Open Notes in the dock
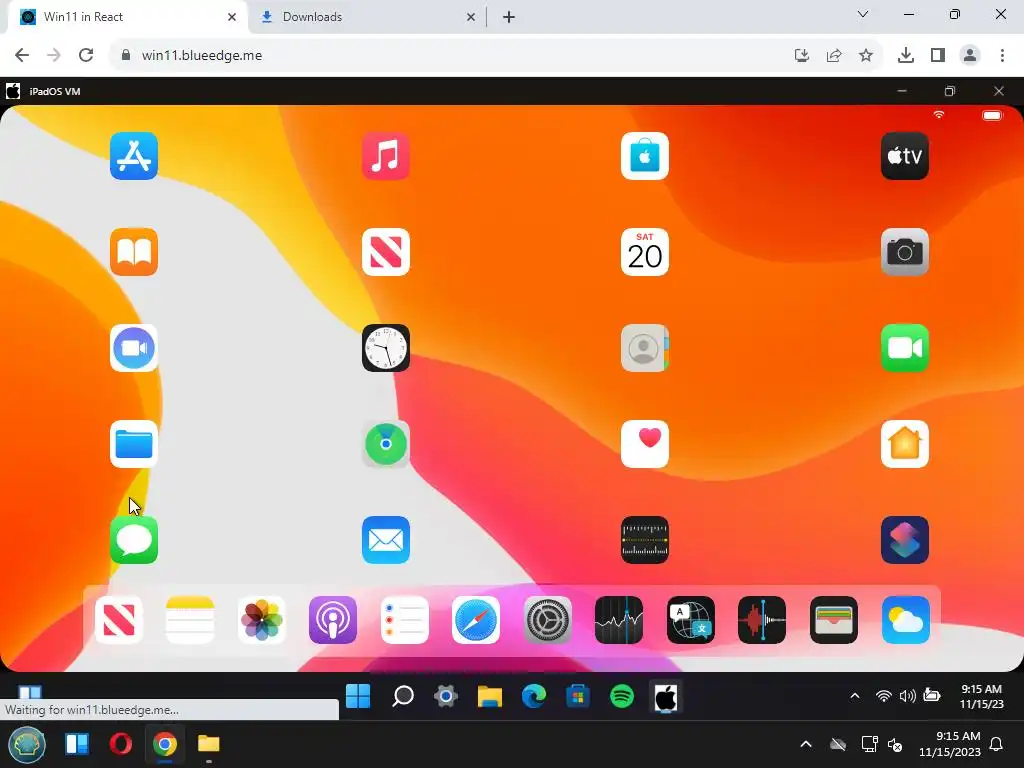1024x768 pixels. 190,620
